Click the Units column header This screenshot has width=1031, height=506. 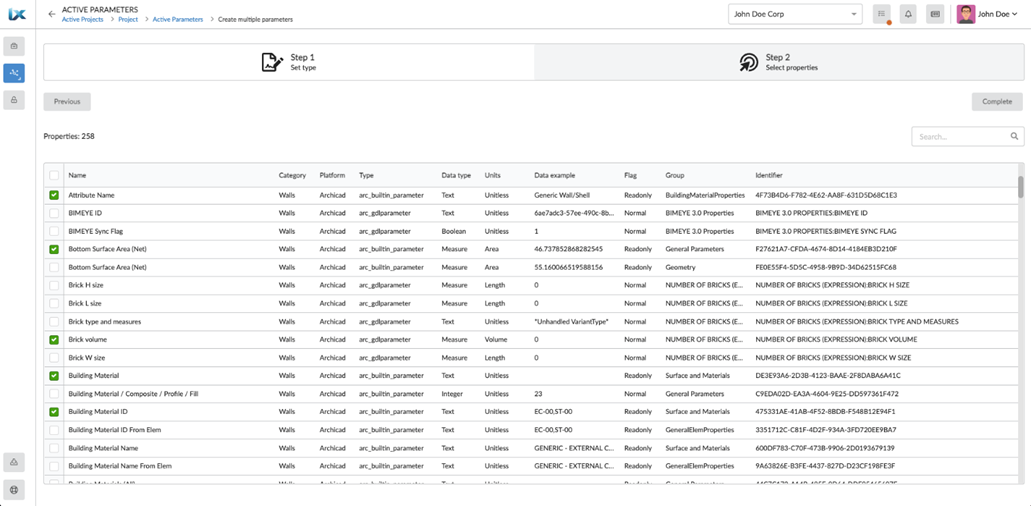(x=492, y=175)
